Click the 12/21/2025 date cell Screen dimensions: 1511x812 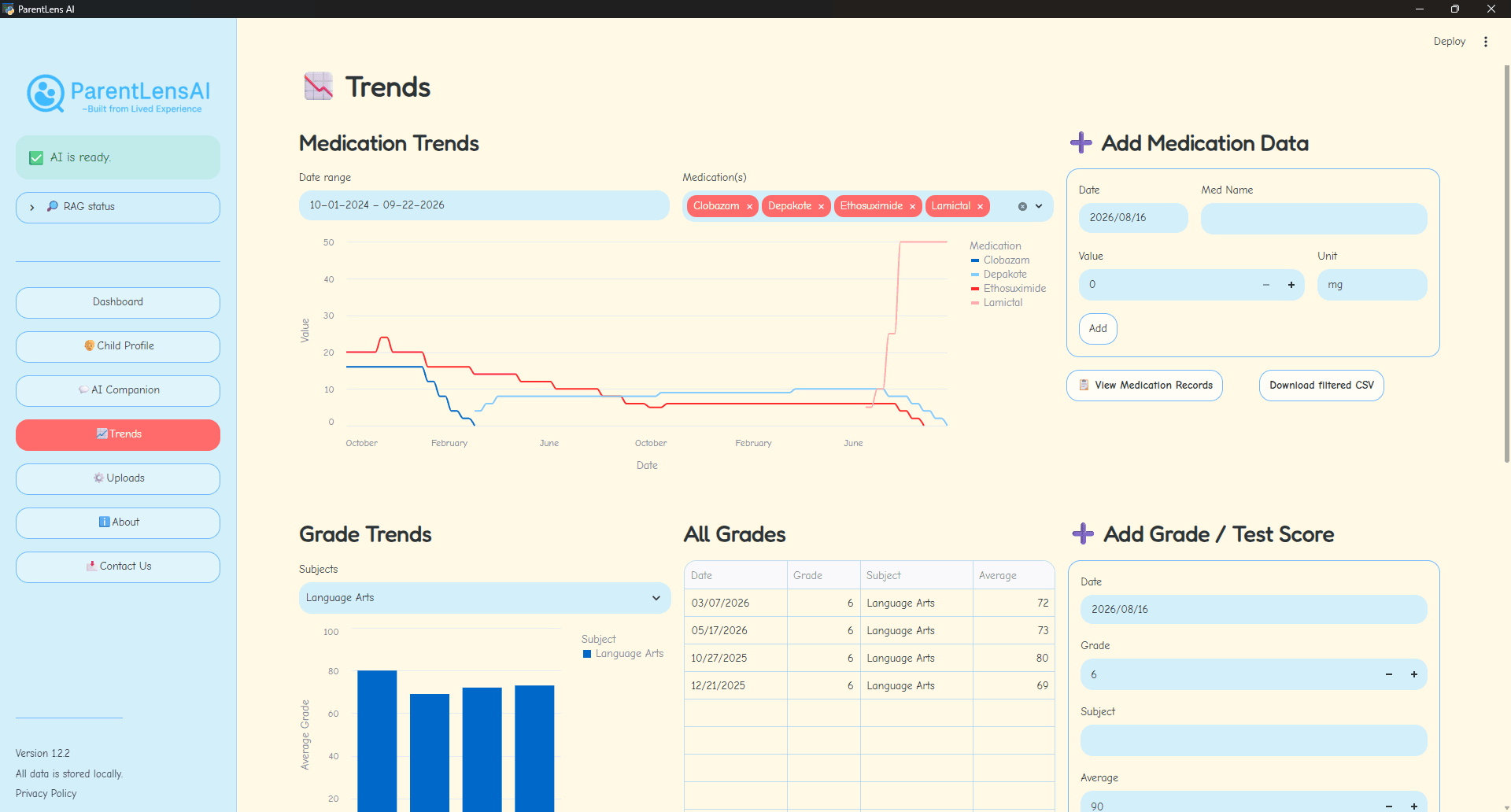pyautogui.click(x=736, y=685)
